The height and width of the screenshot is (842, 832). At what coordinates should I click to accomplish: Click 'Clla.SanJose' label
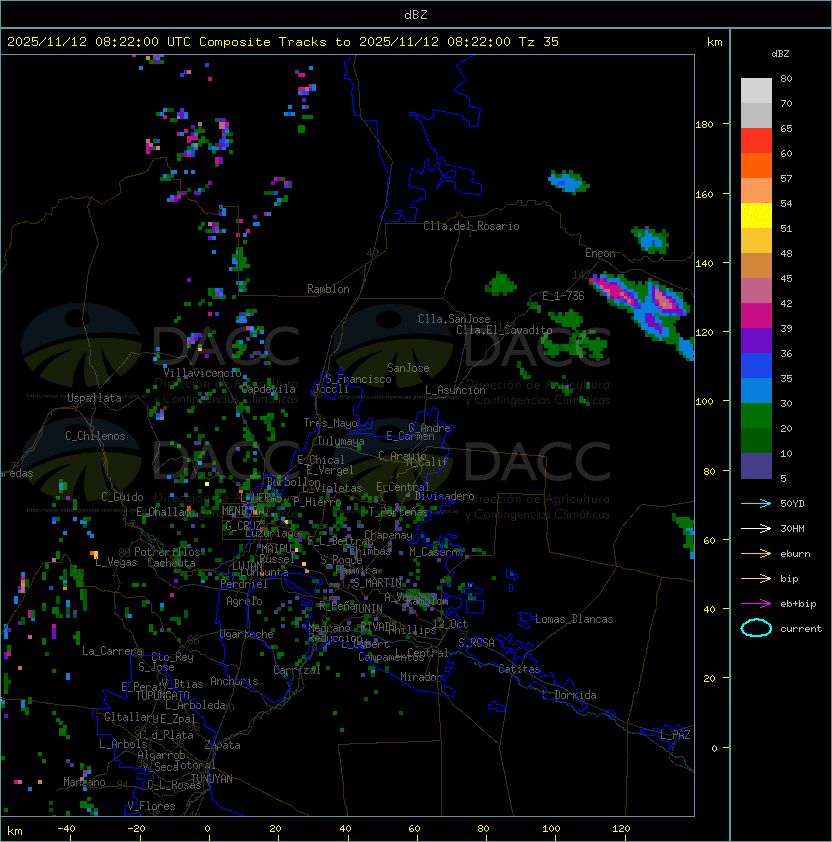point(454,319)
